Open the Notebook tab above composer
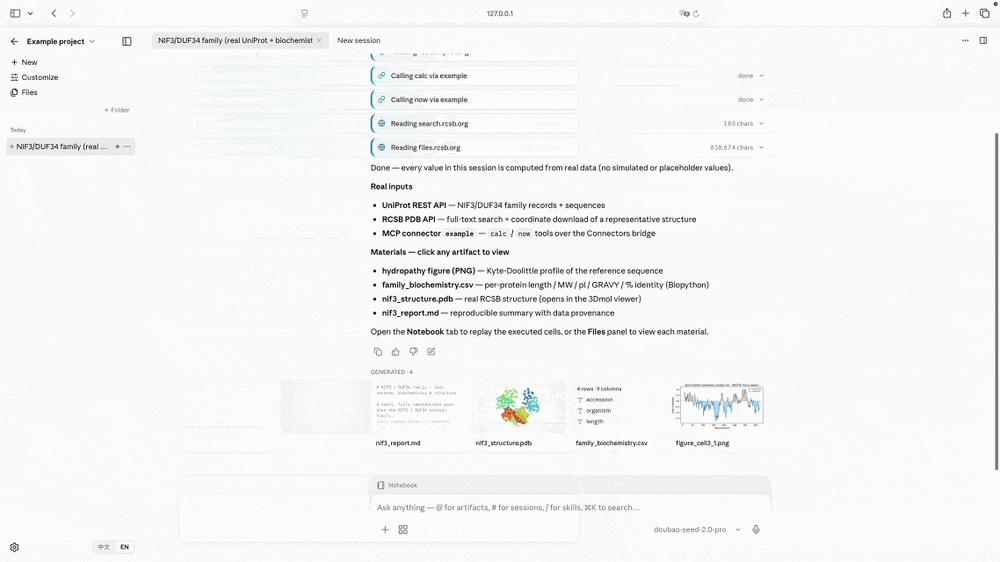1000x562 pixels. coord(397,485)
